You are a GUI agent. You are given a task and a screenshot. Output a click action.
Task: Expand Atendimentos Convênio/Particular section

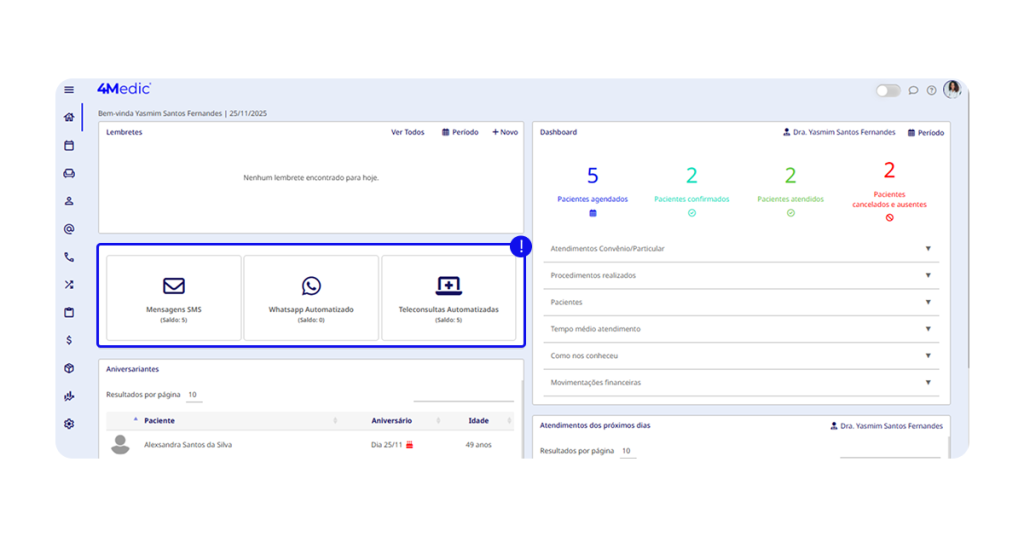741,248
